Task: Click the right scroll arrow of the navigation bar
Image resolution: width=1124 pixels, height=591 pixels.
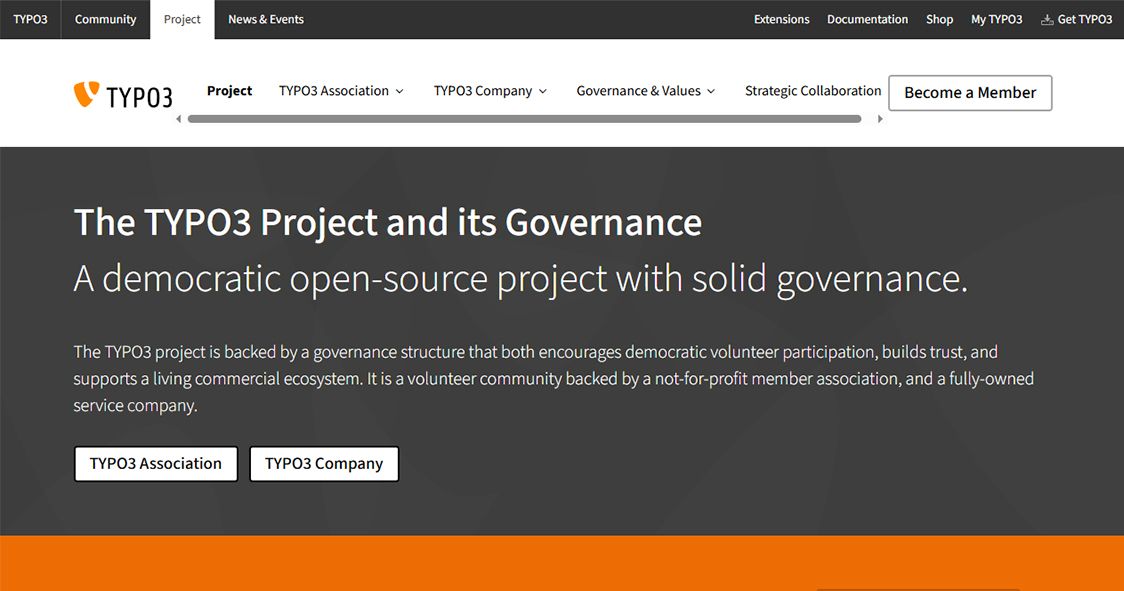Action: pyautogui.click(x=880, y=118)
